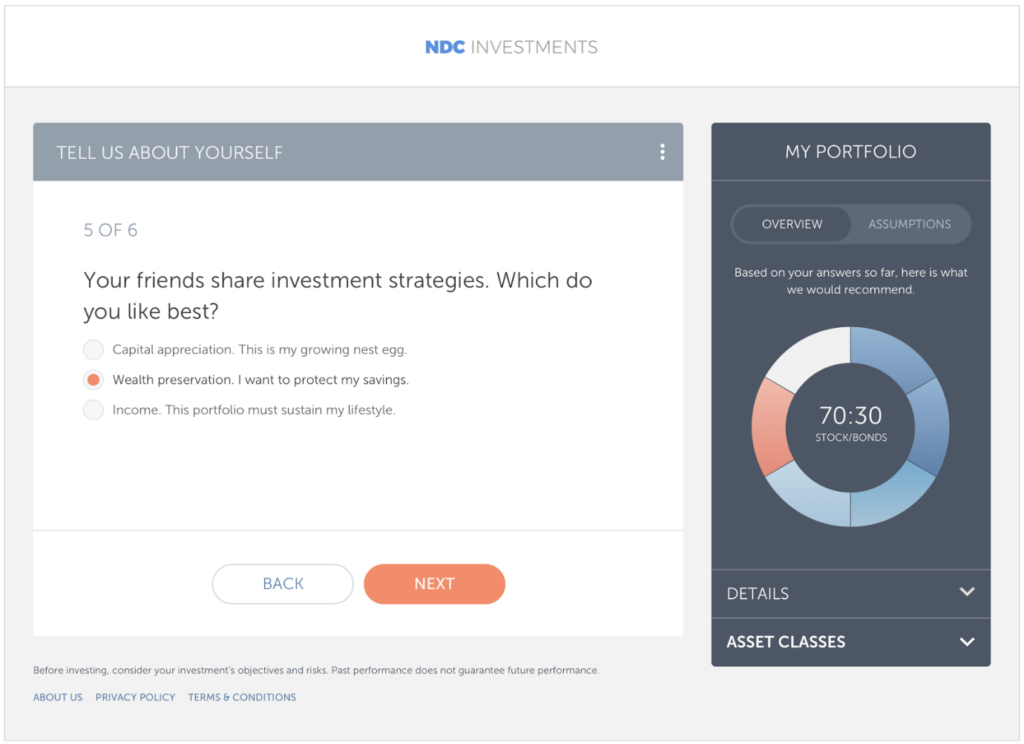Click the Next button

pyautogui.click(x=434, y=583)
